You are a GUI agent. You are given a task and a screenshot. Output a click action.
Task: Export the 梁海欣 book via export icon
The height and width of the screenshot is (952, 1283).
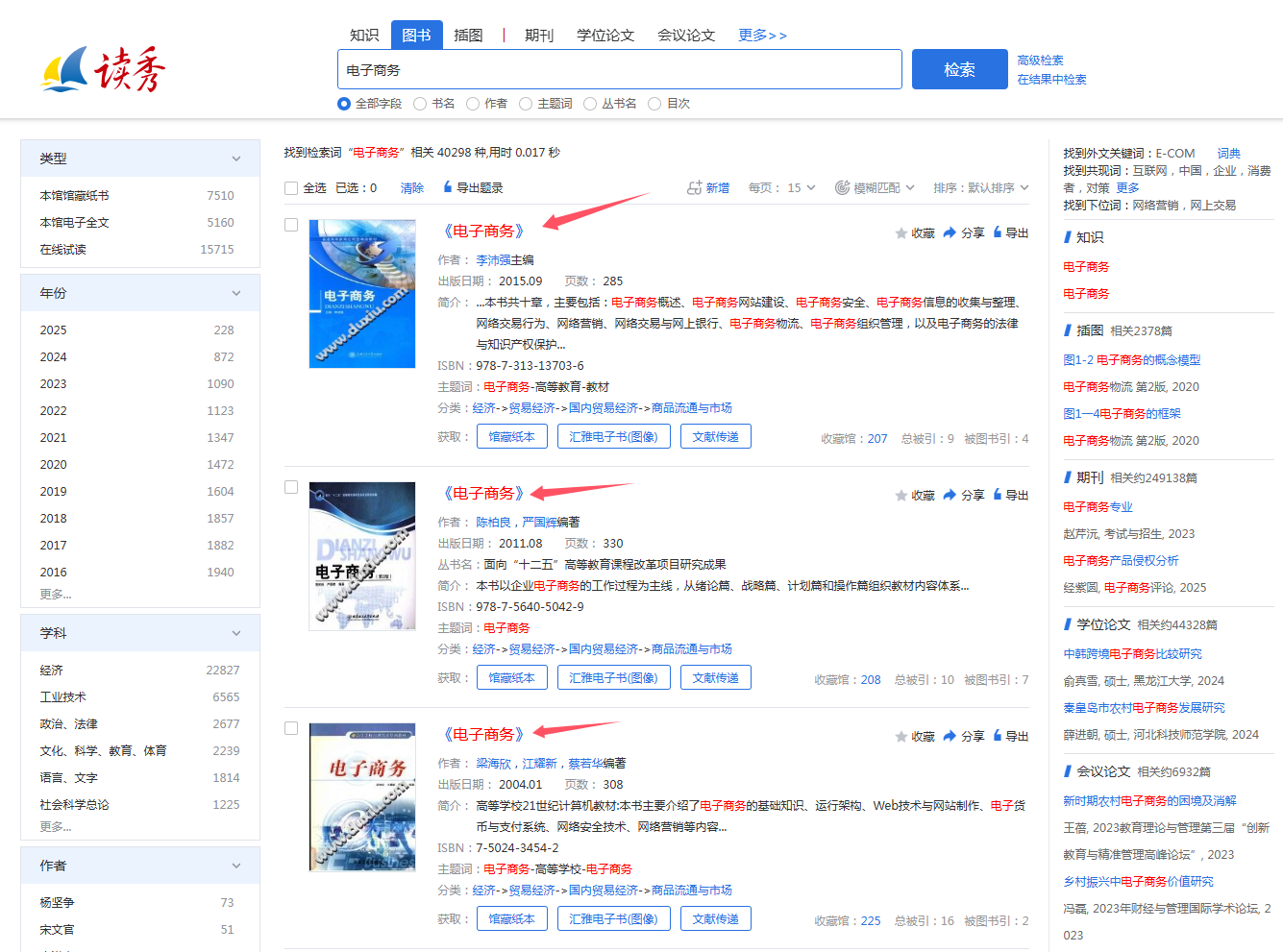[998, 736]
